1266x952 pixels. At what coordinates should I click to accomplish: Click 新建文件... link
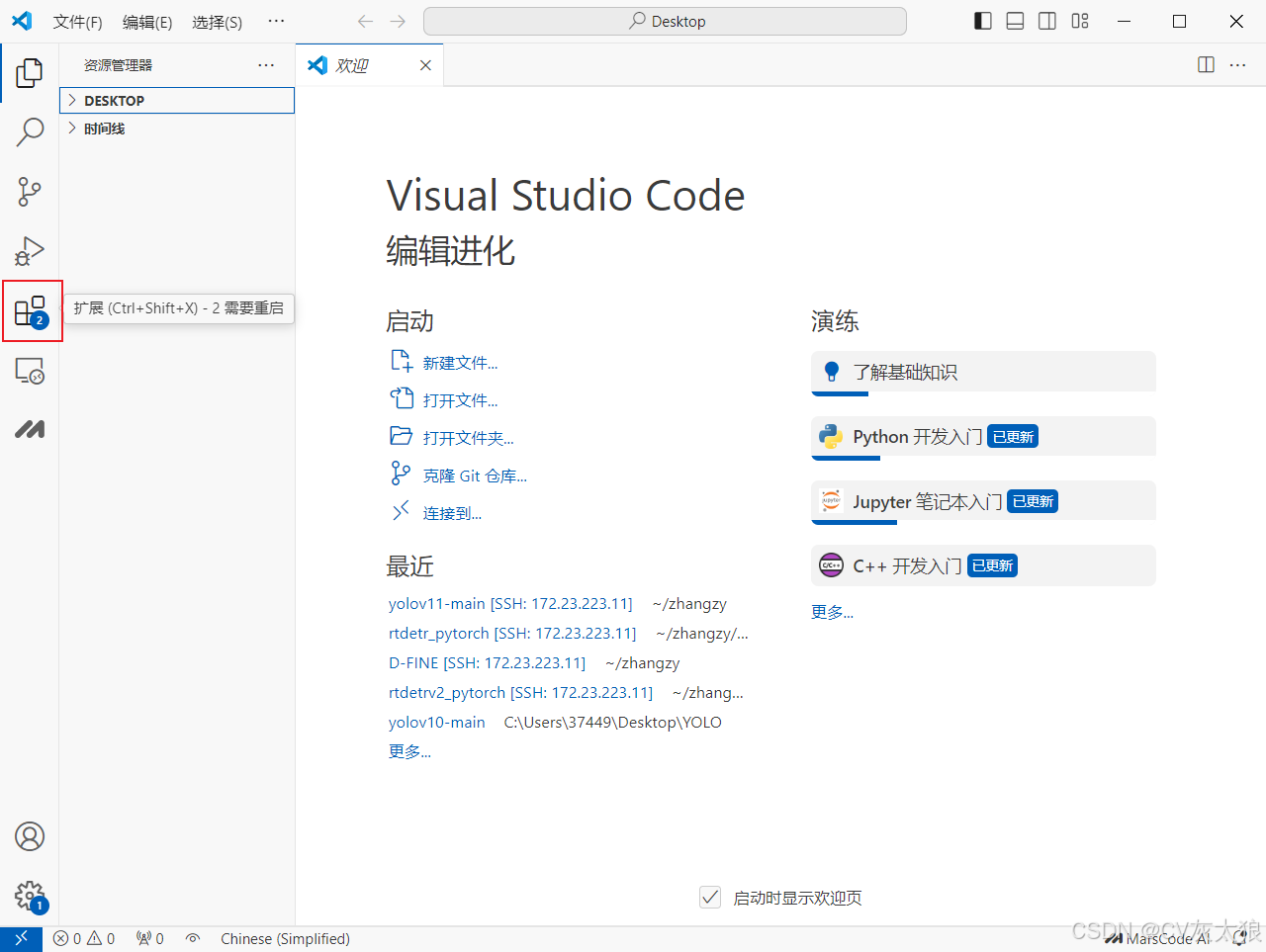(x=460, y=363)
